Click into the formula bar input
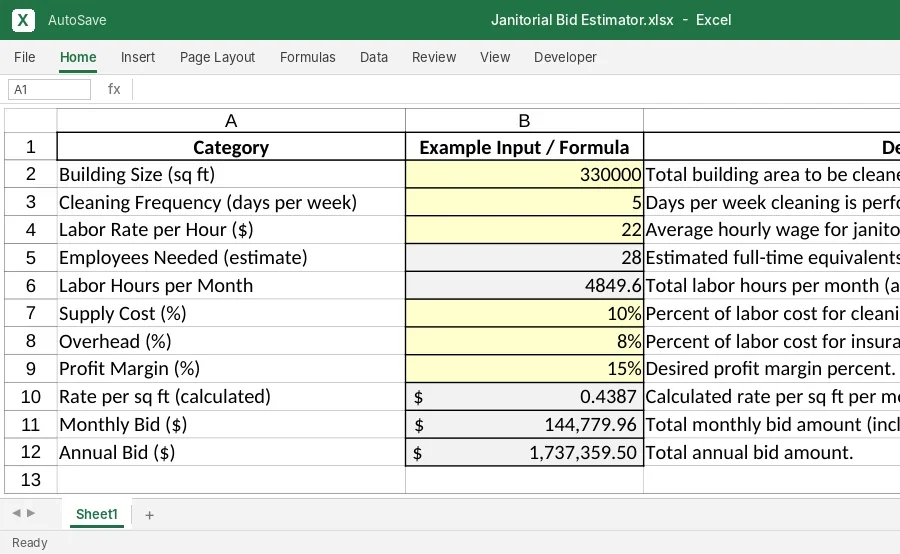 [x=516, y=90]
